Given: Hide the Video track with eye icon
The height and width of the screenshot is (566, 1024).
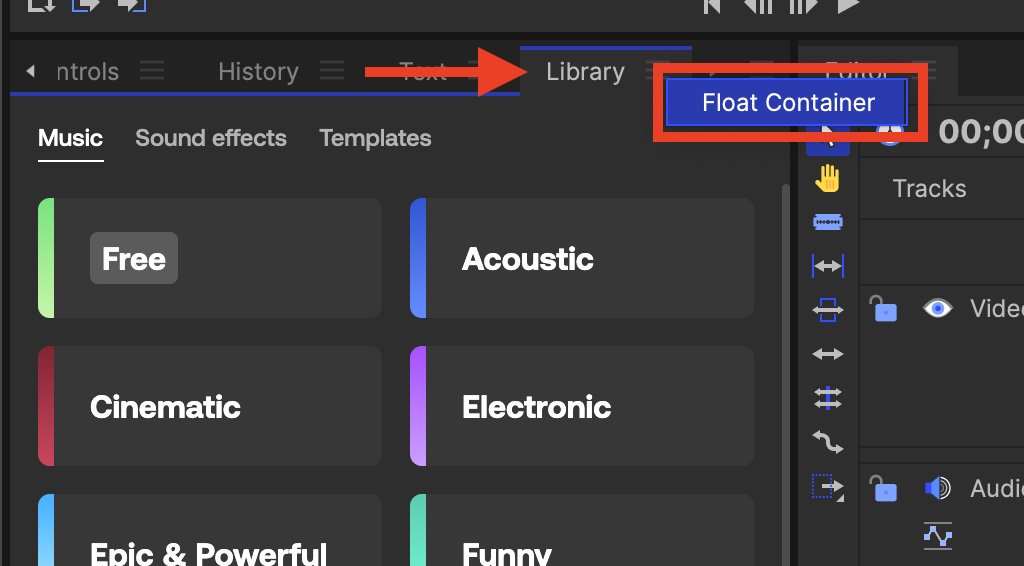Looking at the screenshot, I should 937,308.
